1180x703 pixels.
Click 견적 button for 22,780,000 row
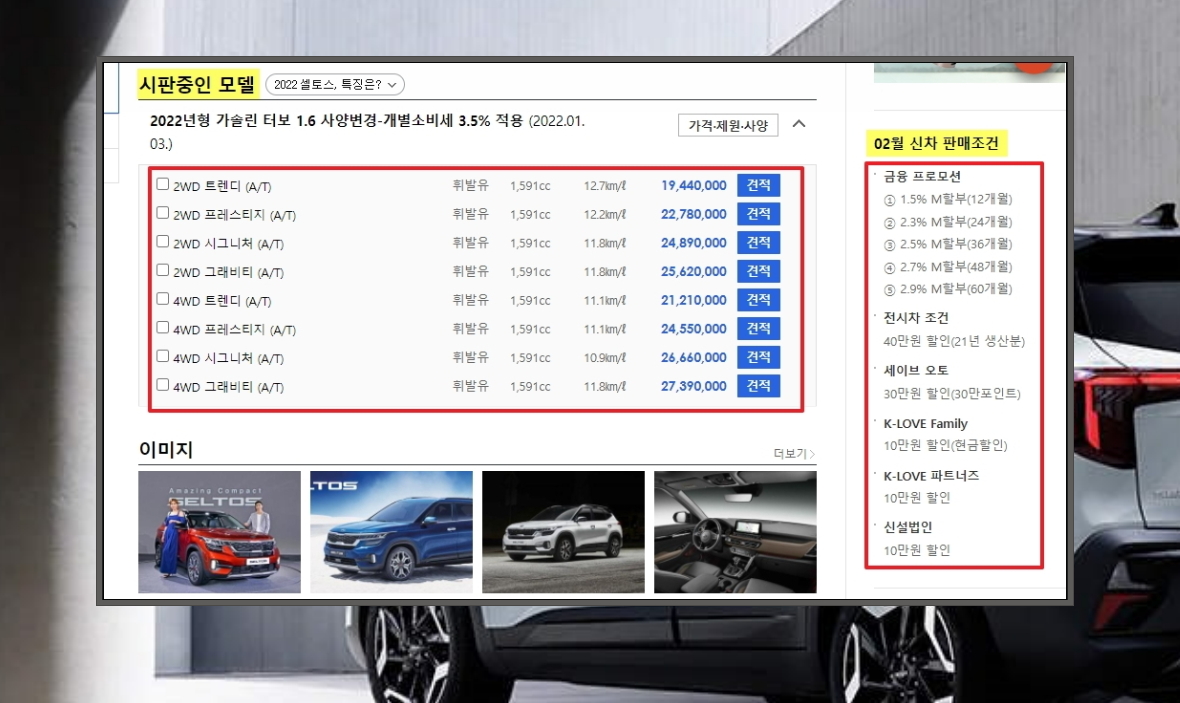[759, 214]
